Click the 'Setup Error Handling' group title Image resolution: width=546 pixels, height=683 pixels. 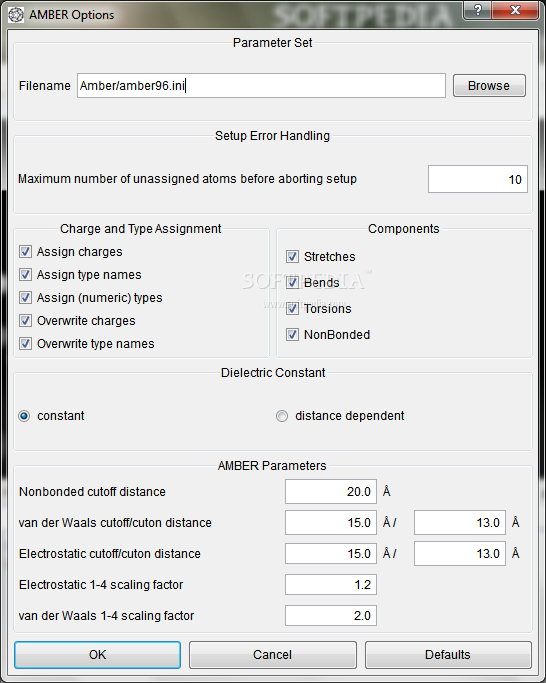272,136
